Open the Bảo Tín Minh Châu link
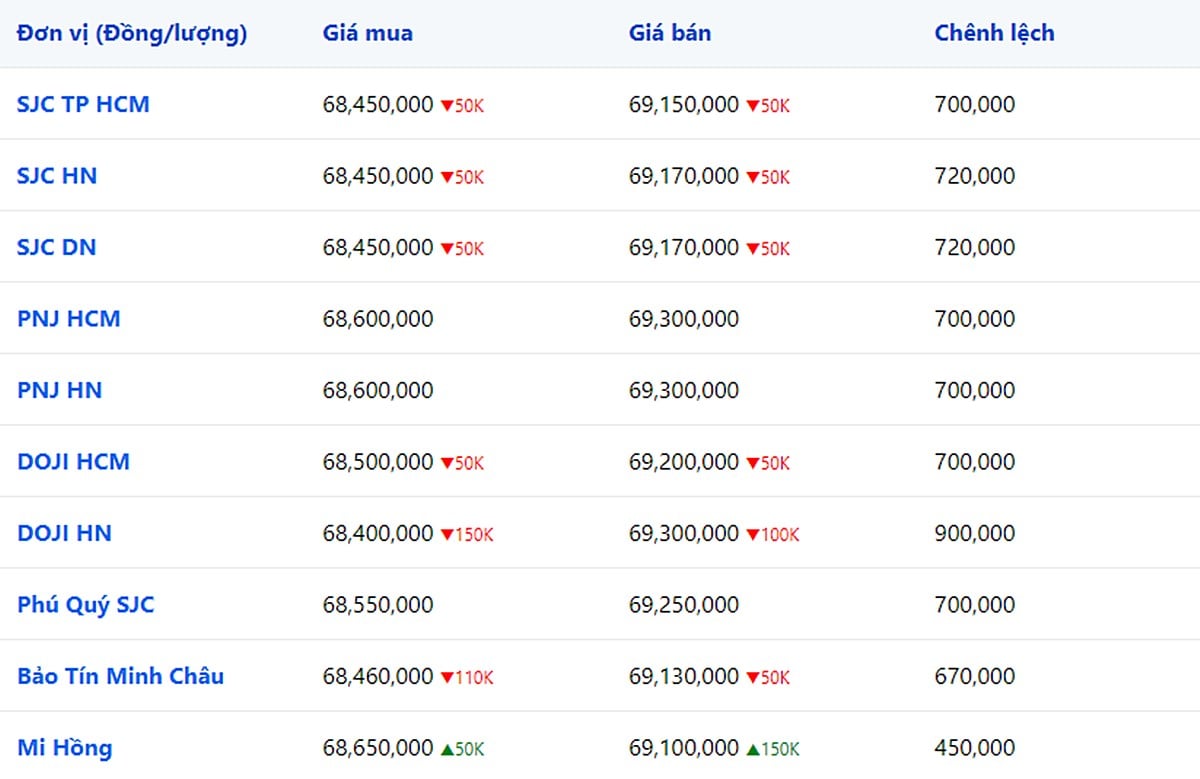This screenshot has width=1200, height=779. point(121,676)
